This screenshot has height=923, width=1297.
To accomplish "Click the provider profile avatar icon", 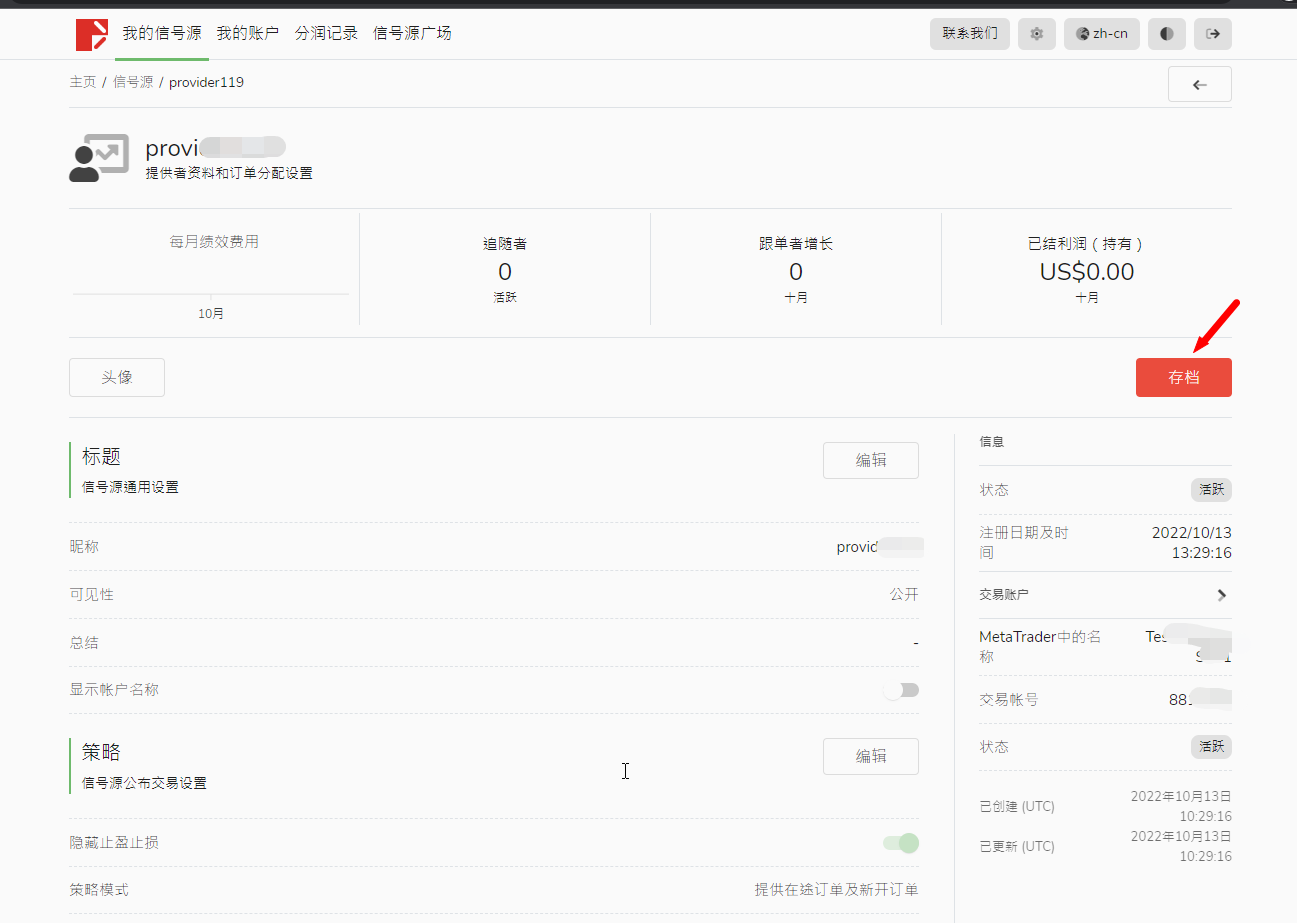I will pyautogui.click(x=98, y=158).
